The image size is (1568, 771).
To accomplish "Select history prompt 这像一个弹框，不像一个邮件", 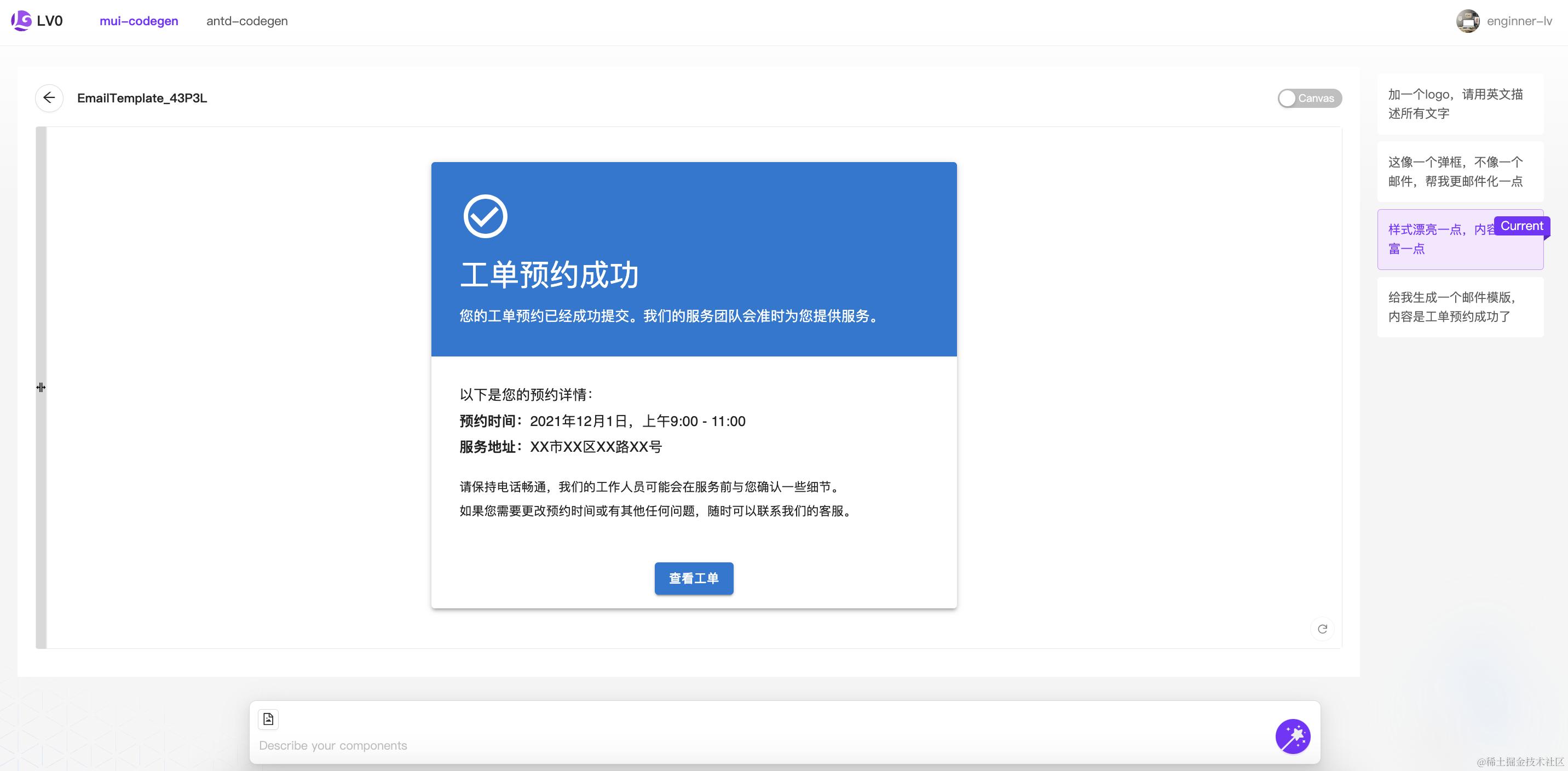I will (1460, 172).
